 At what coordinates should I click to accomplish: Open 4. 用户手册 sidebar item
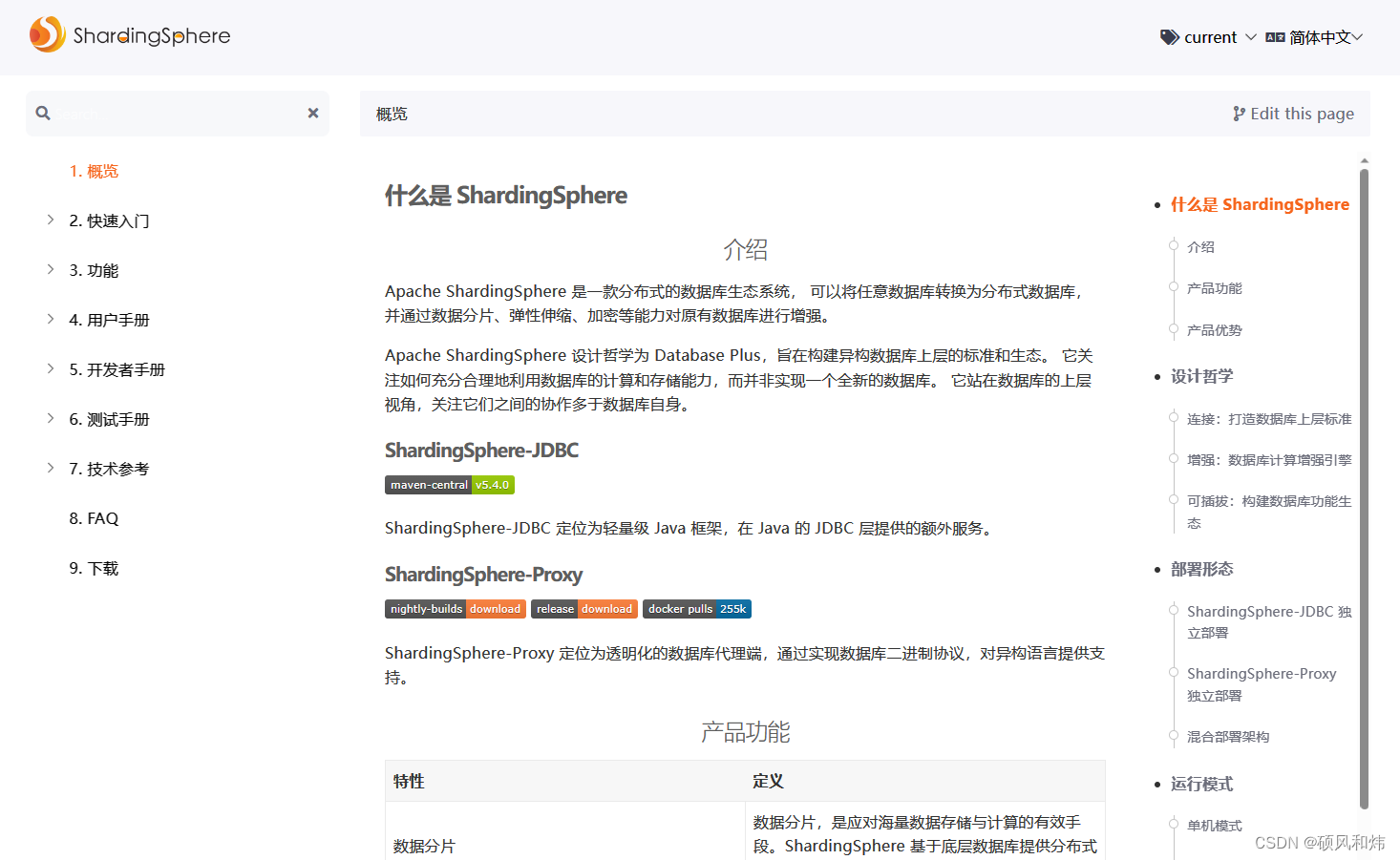pos(109,321)
